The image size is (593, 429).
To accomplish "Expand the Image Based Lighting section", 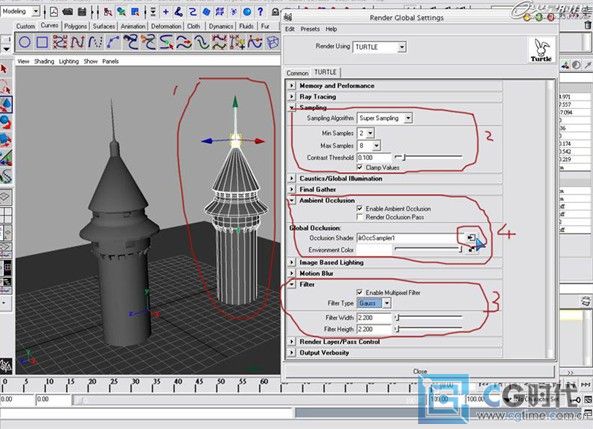I will [x=292, y=262].
